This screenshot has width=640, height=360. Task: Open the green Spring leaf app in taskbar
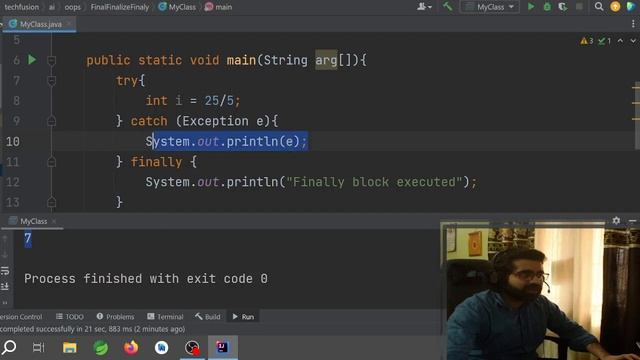tap(101, 348)
